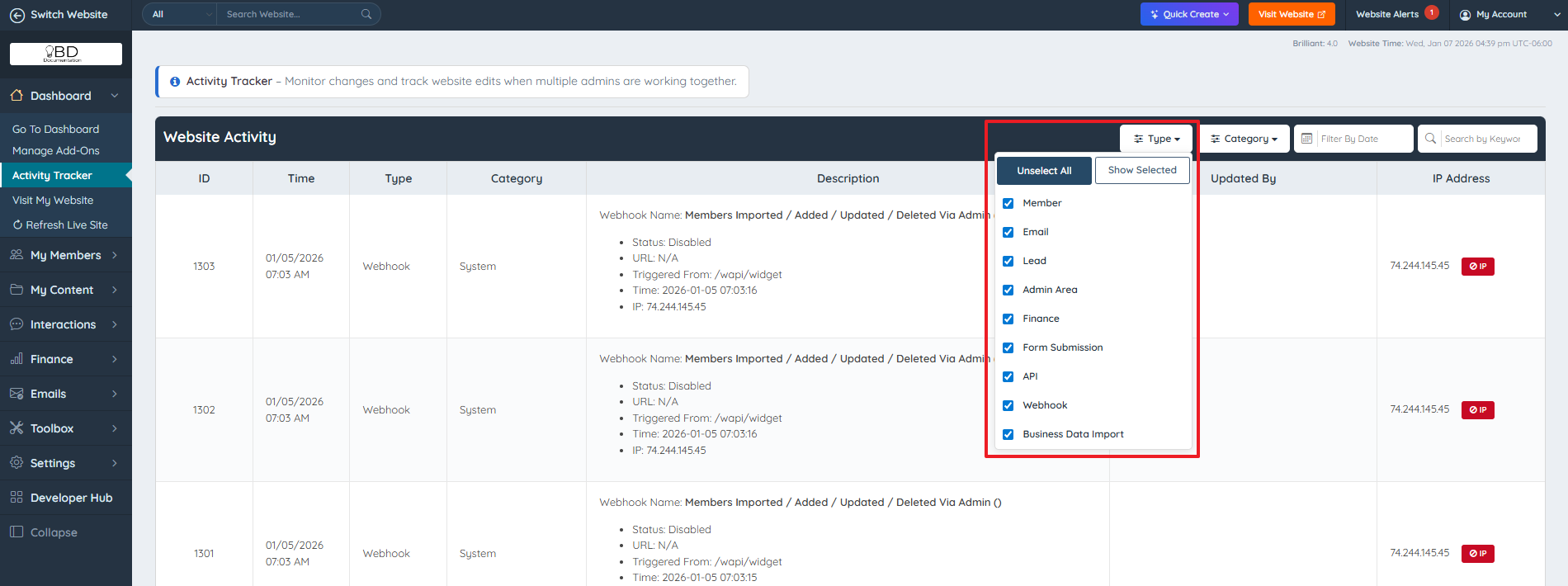
Task: Uncheck the Lead checkbox
Action: (1008, 262)
